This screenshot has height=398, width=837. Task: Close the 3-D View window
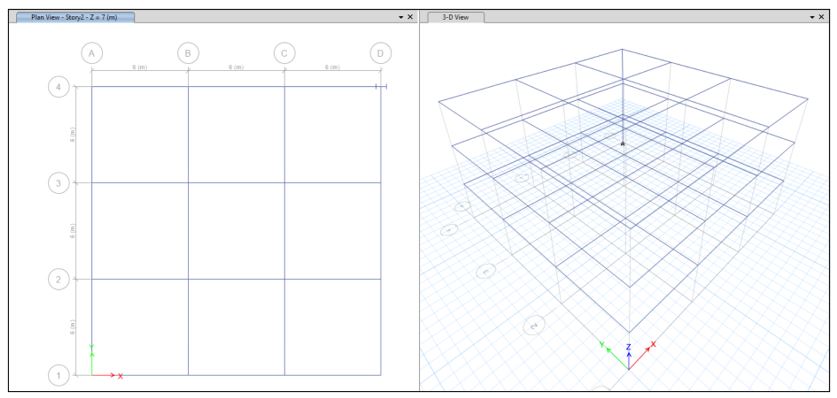tap(822, 17)
